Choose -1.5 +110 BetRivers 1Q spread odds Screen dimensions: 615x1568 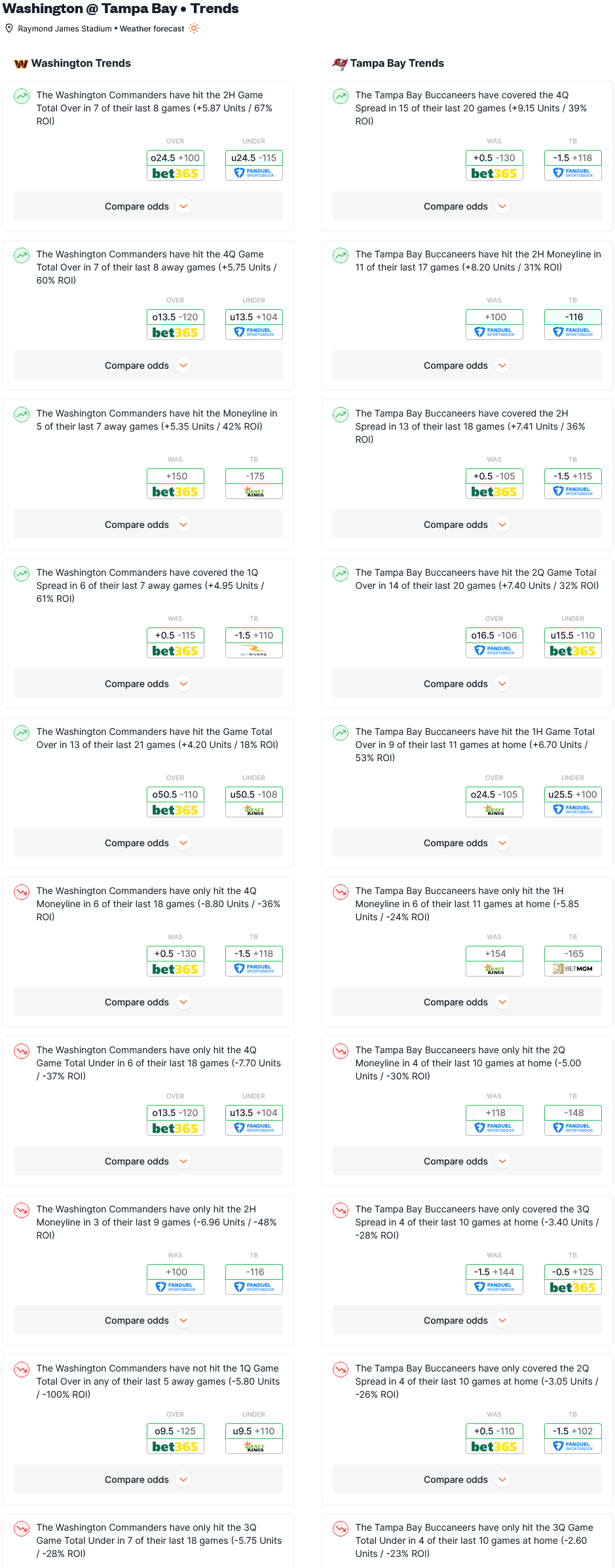tap(254, 643)
